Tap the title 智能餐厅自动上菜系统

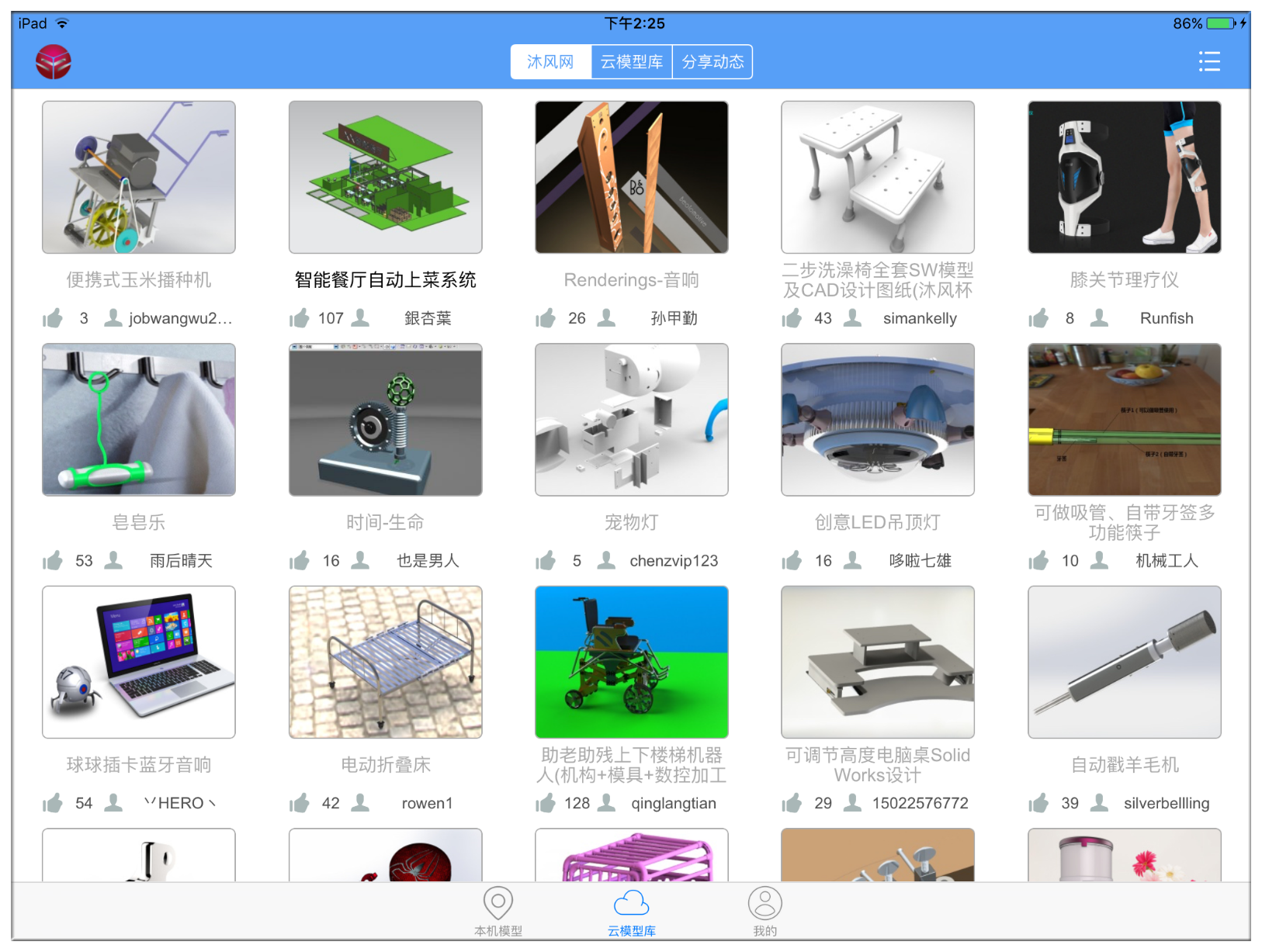[x=386, y=280]
